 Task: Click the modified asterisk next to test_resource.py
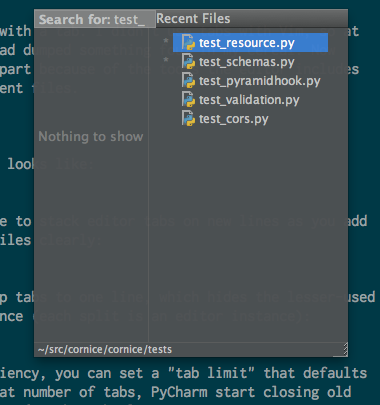166,42
